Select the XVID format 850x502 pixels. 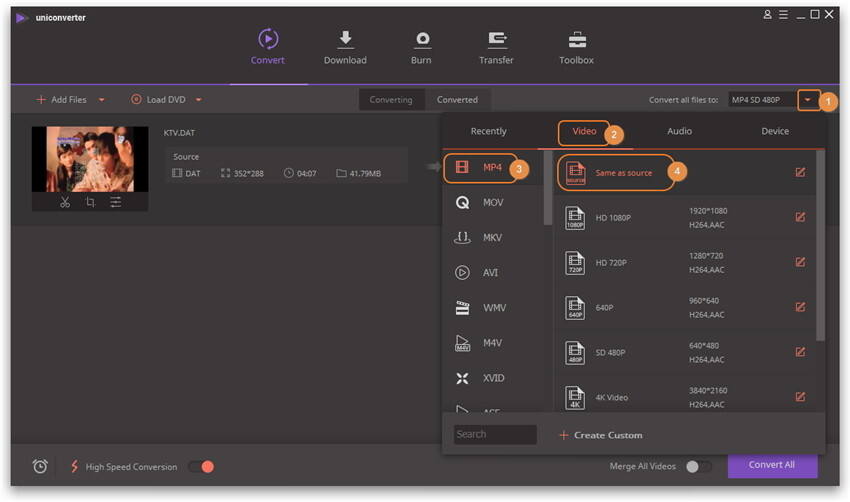coord(493,378)
